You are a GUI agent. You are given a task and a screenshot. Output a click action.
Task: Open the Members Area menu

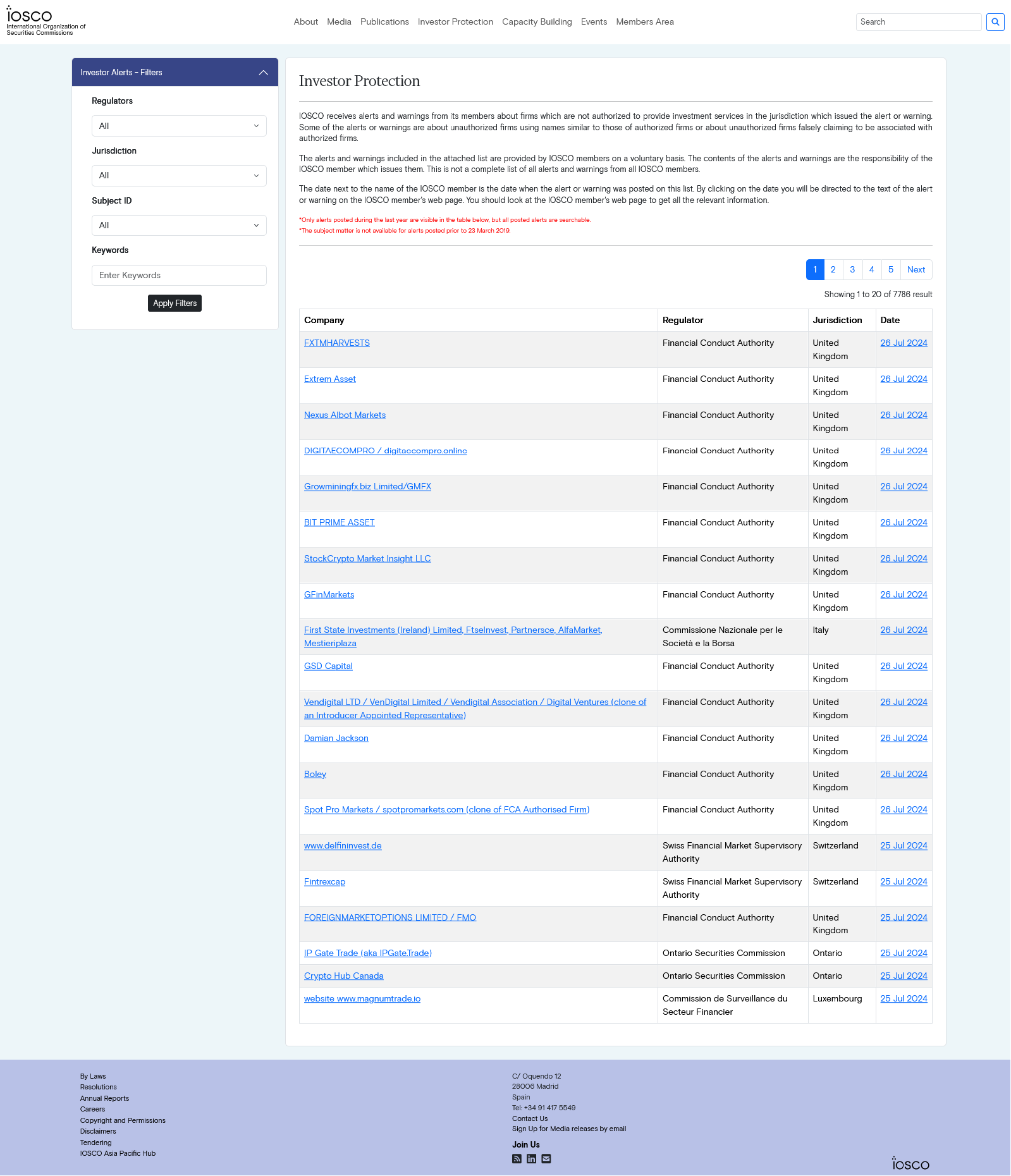pyautogui.click(x=644, y=22)
